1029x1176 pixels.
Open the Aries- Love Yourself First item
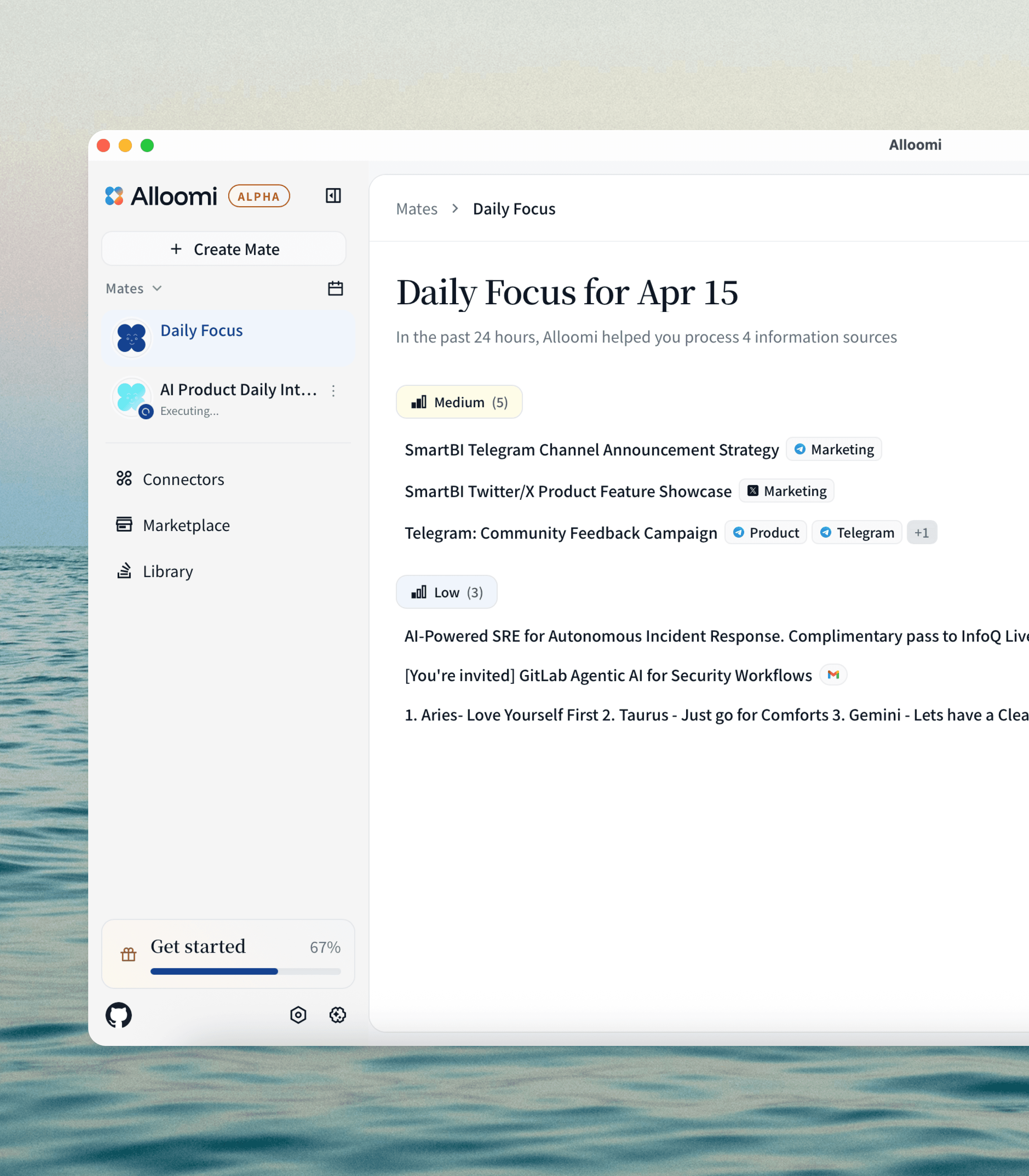(716, 714)
